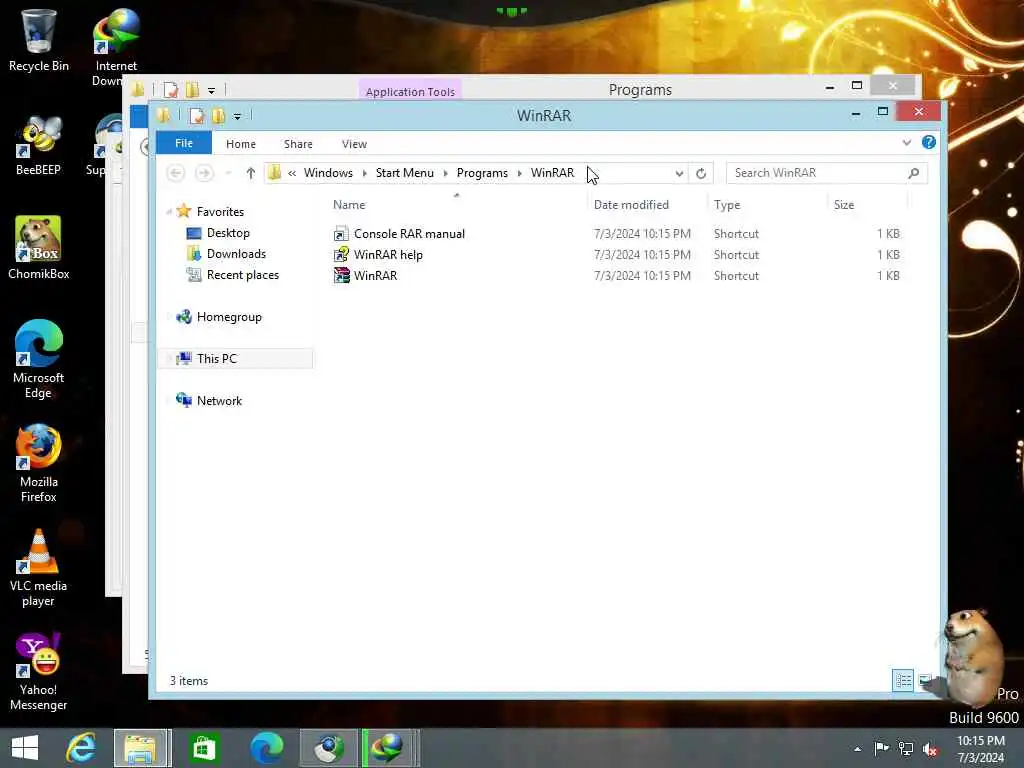Image resolution: width=1024 pixels, height=768 pixels.
Task: Click the muted volume tray icon
Action: (x=930, y=748)
